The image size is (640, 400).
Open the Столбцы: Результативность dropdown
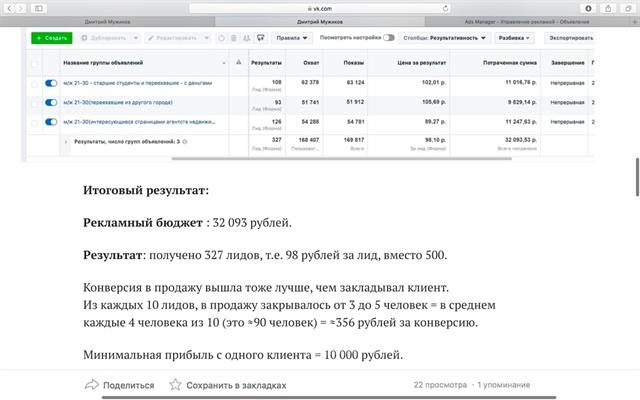[x=447, y=38]
